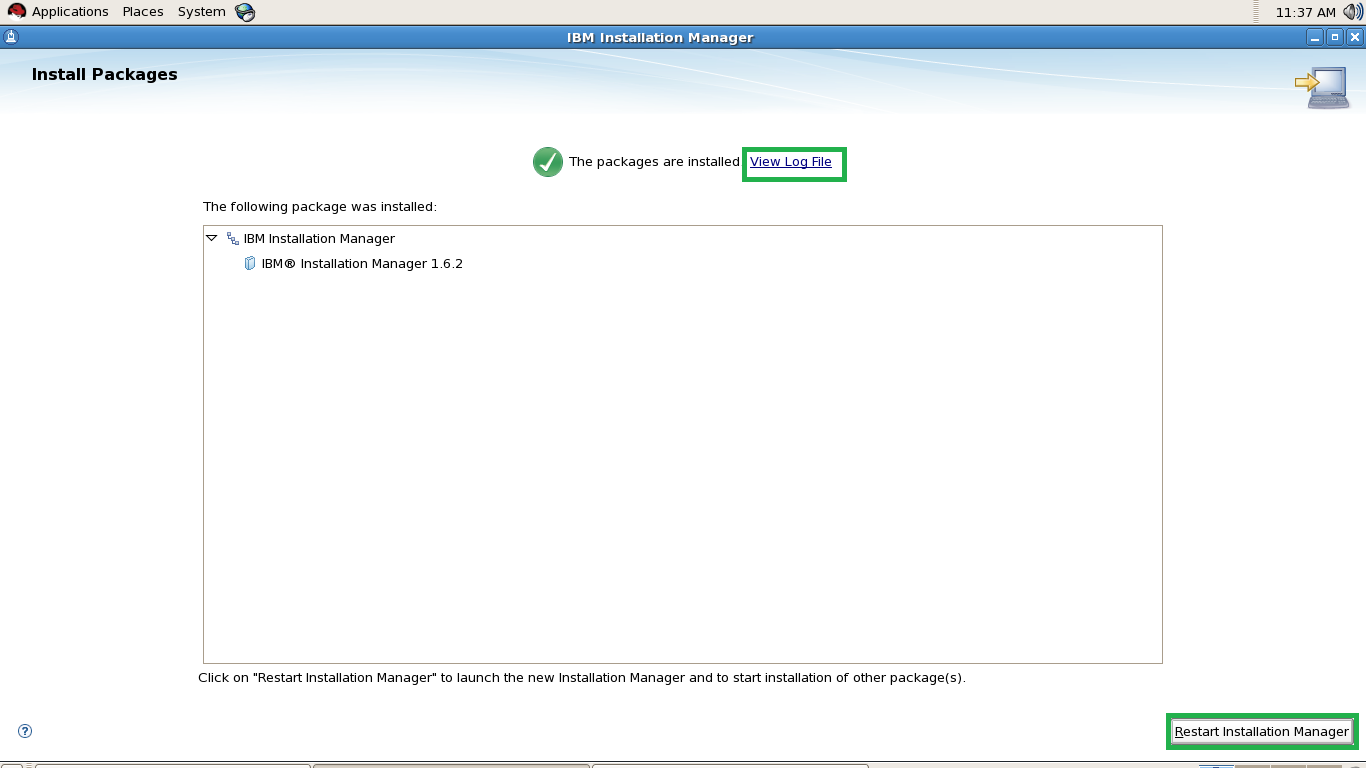Viewport: 1366px width, 768px height.
Task: Click the group icon next to IBM Installation Manager
Action: (x=233, y=238)
